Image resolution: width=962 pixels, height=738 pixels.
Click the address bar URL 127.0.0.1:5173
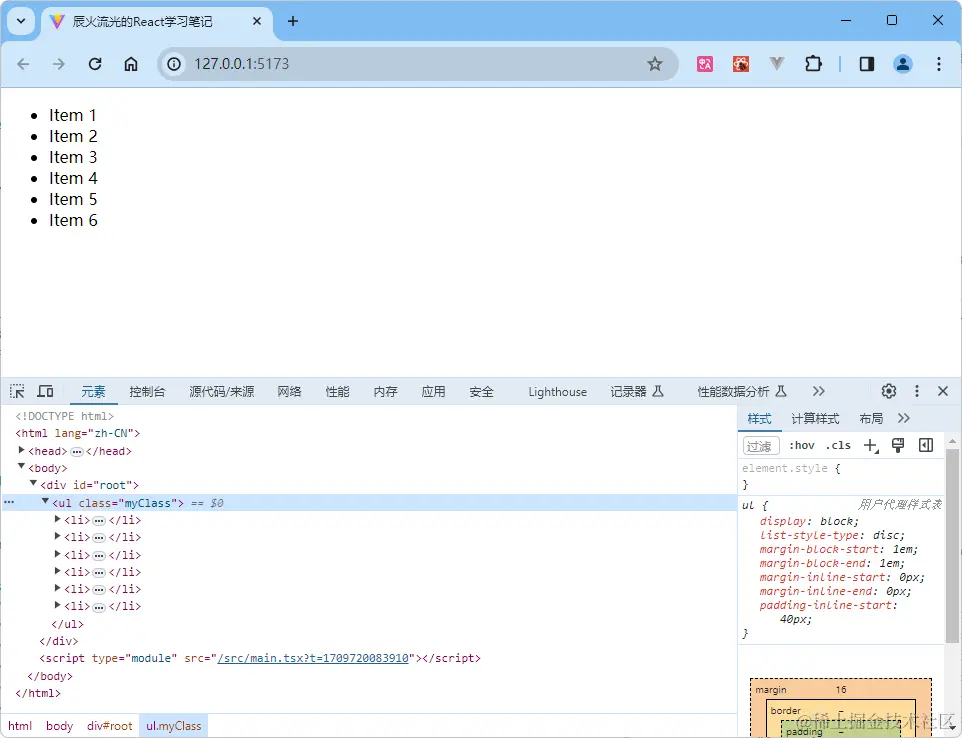tap(242, 64)
